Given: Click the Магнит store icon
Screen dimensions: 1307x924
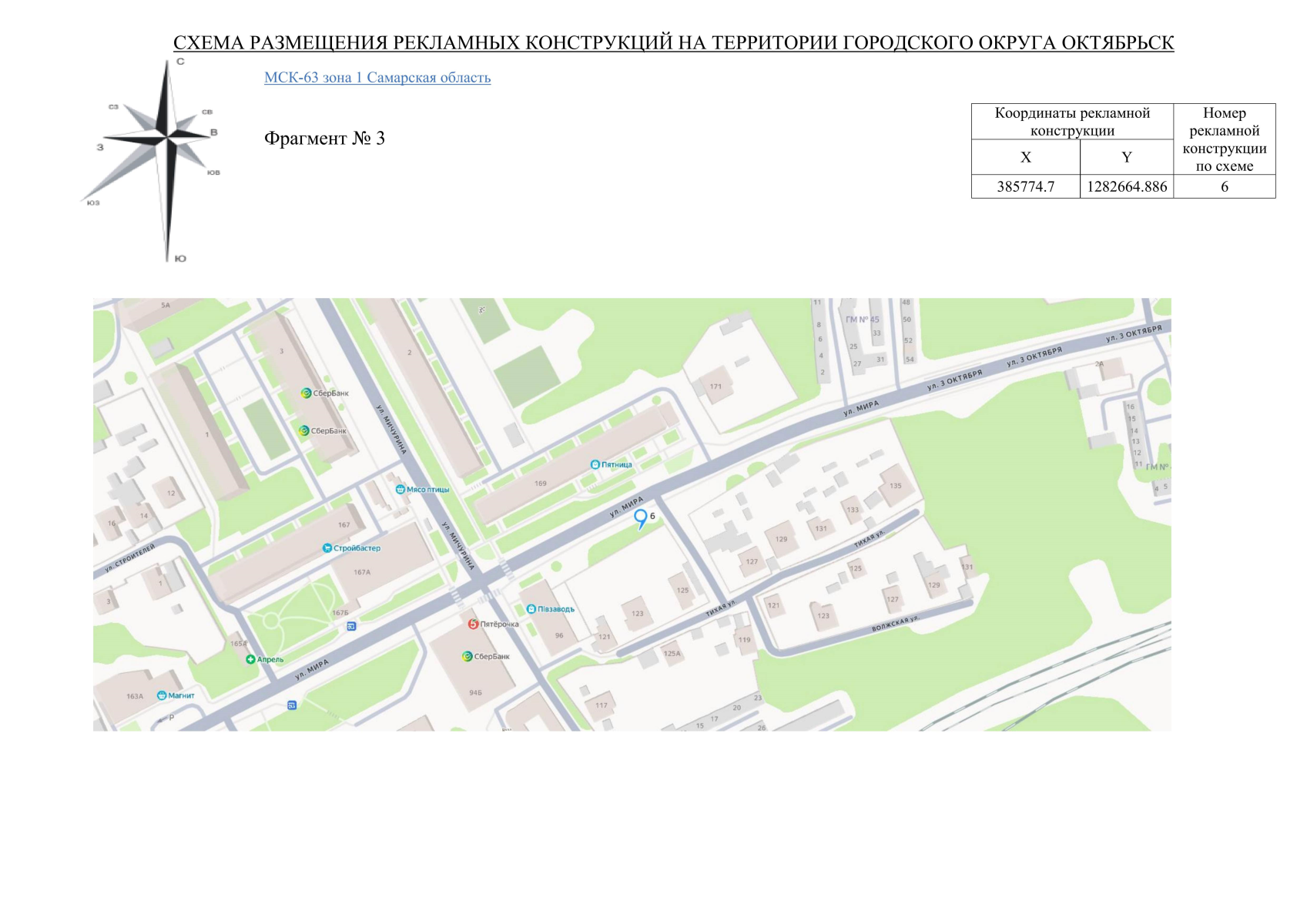Looking at the screenshot, I should (x=162, y=695).
